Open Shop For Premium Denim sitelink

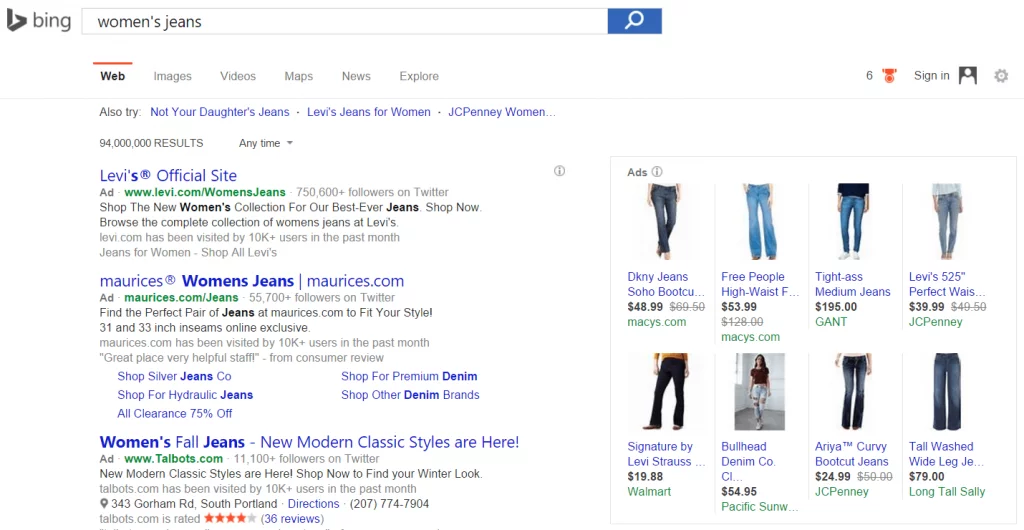[x=409, y=376]
